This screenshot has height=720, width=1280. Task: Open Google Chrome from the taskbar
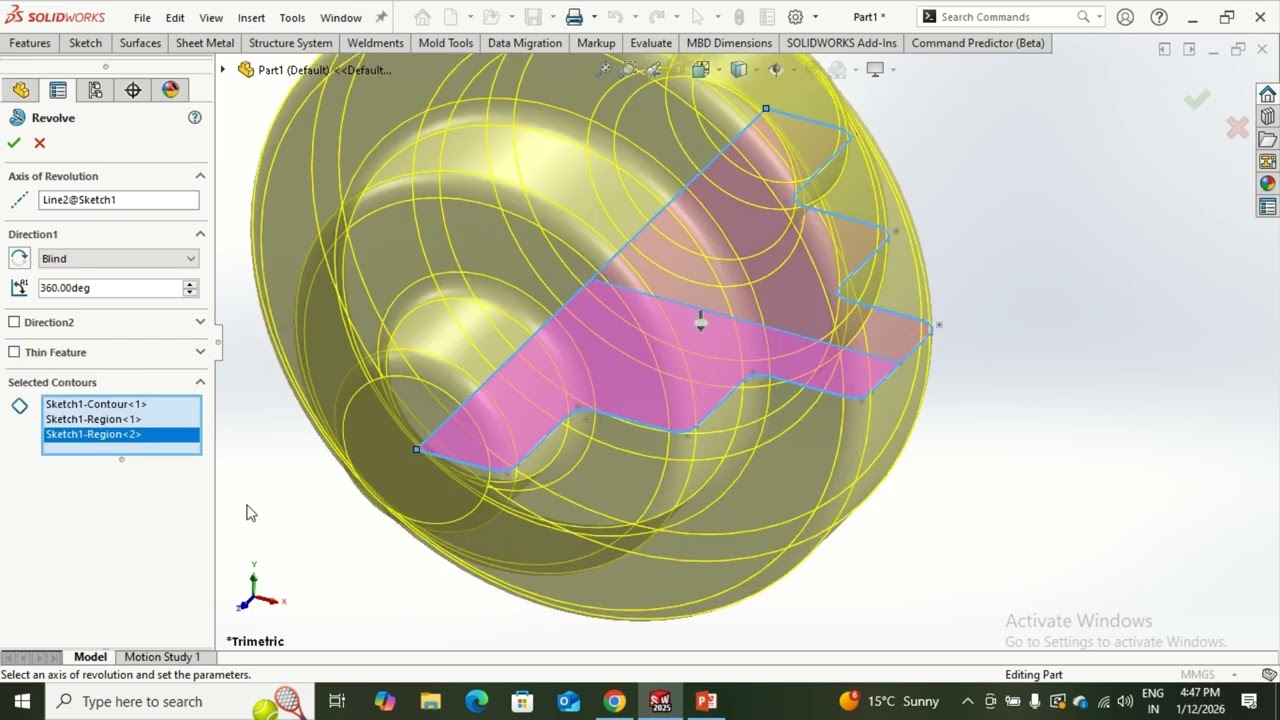point(614,701)
